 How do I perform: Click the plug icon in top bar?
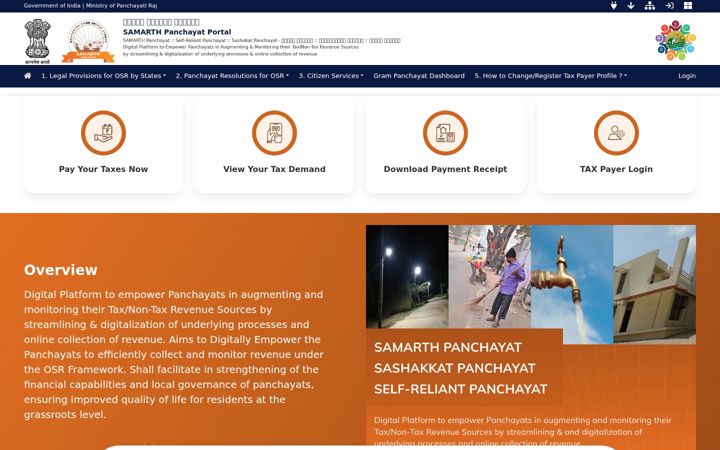[613, 6]
